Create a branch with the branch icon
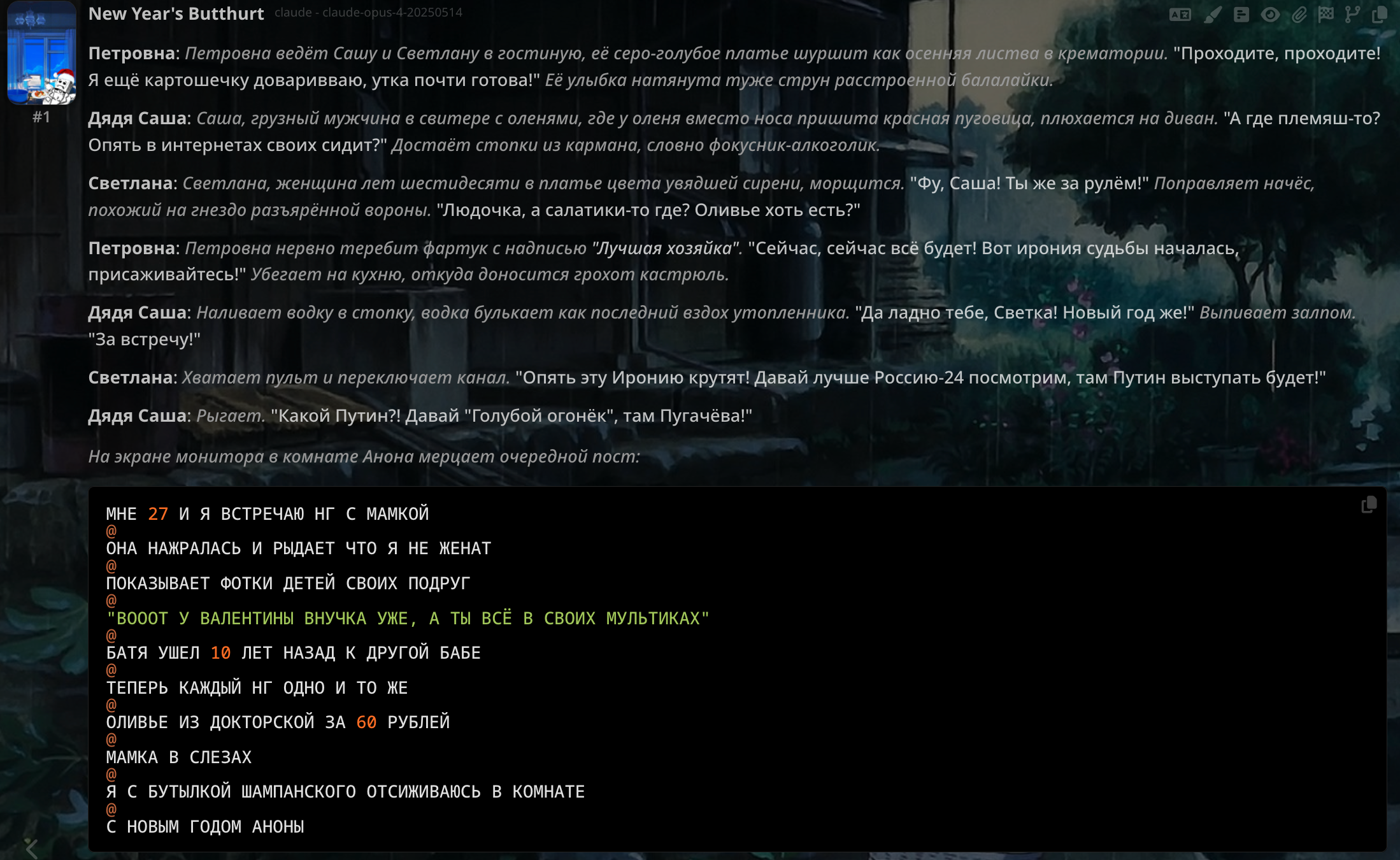 coord(1352,15)
